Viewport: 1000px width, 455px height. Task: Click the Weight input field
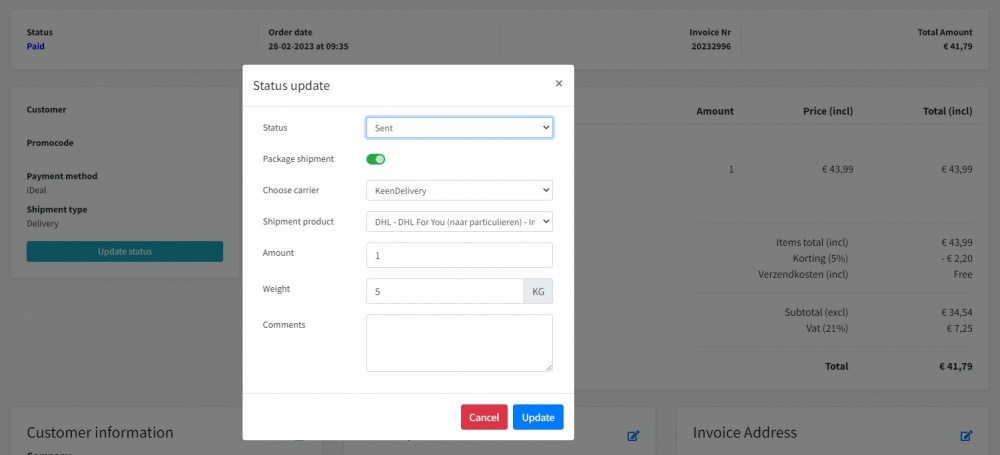pos(445,291)
